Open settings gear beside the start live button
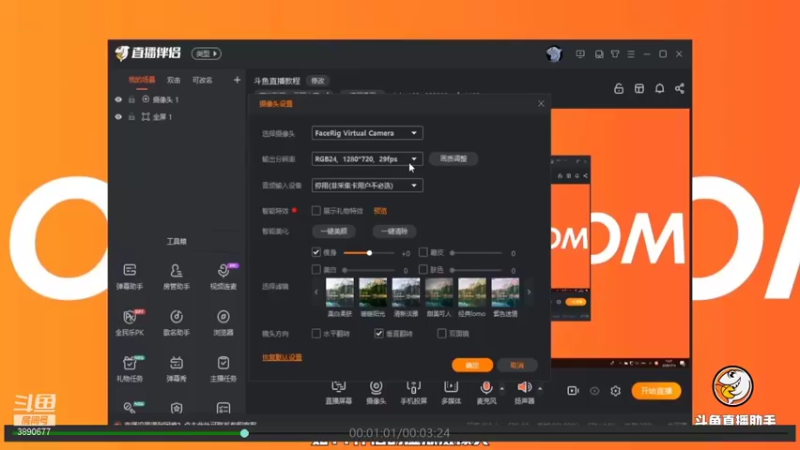 (x=616, y=391)
